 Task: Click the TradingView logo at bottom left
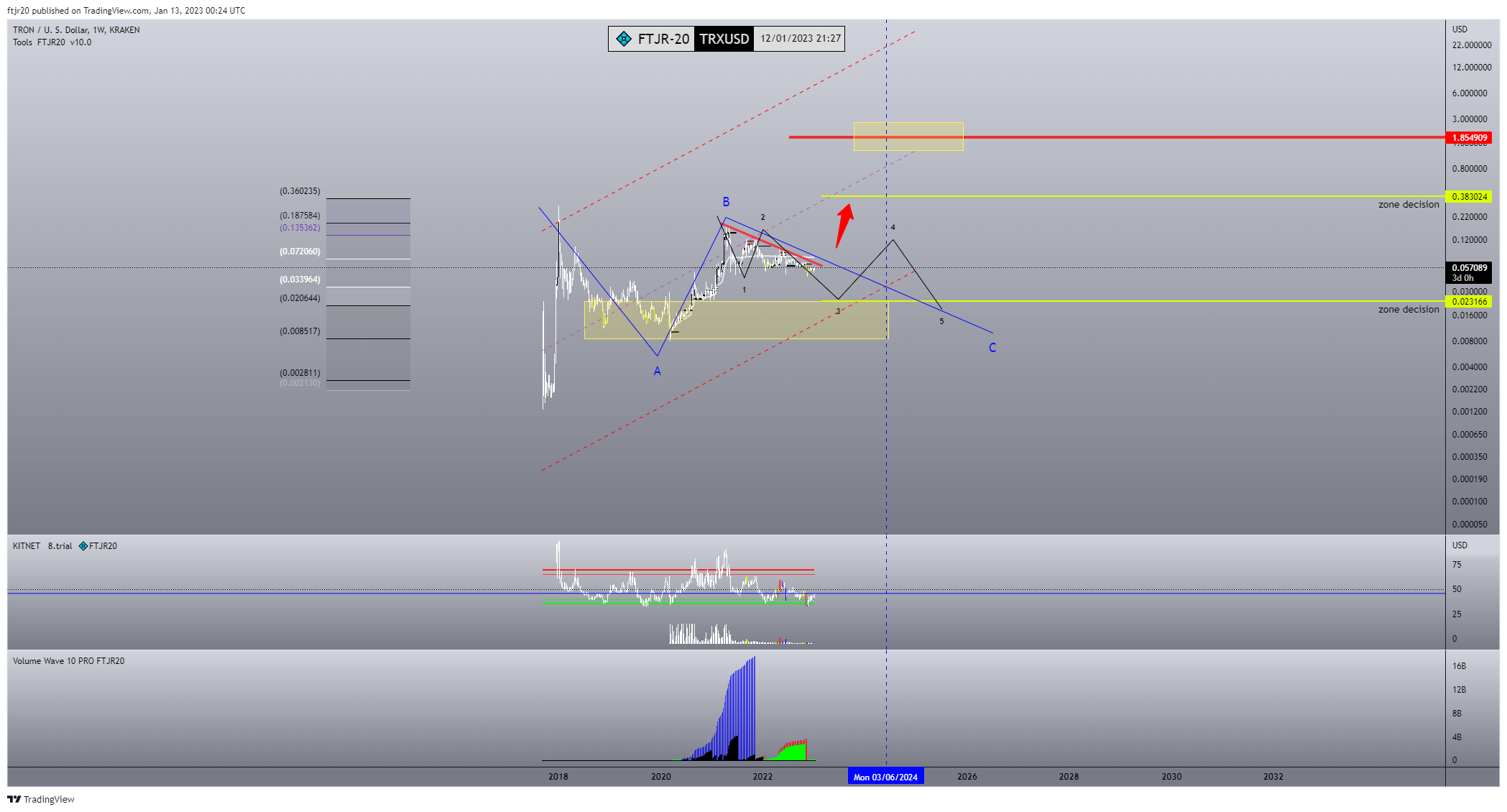[41, 799]
